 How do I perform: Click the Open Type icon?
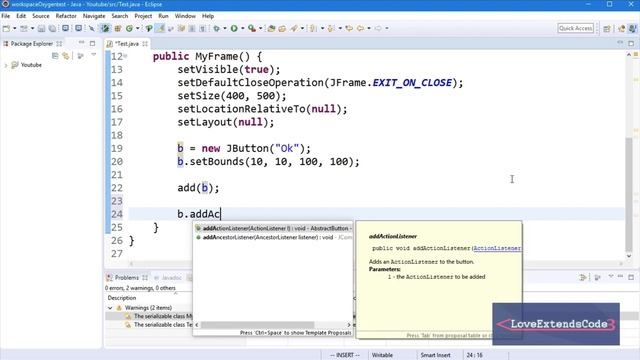pos(271,28)
